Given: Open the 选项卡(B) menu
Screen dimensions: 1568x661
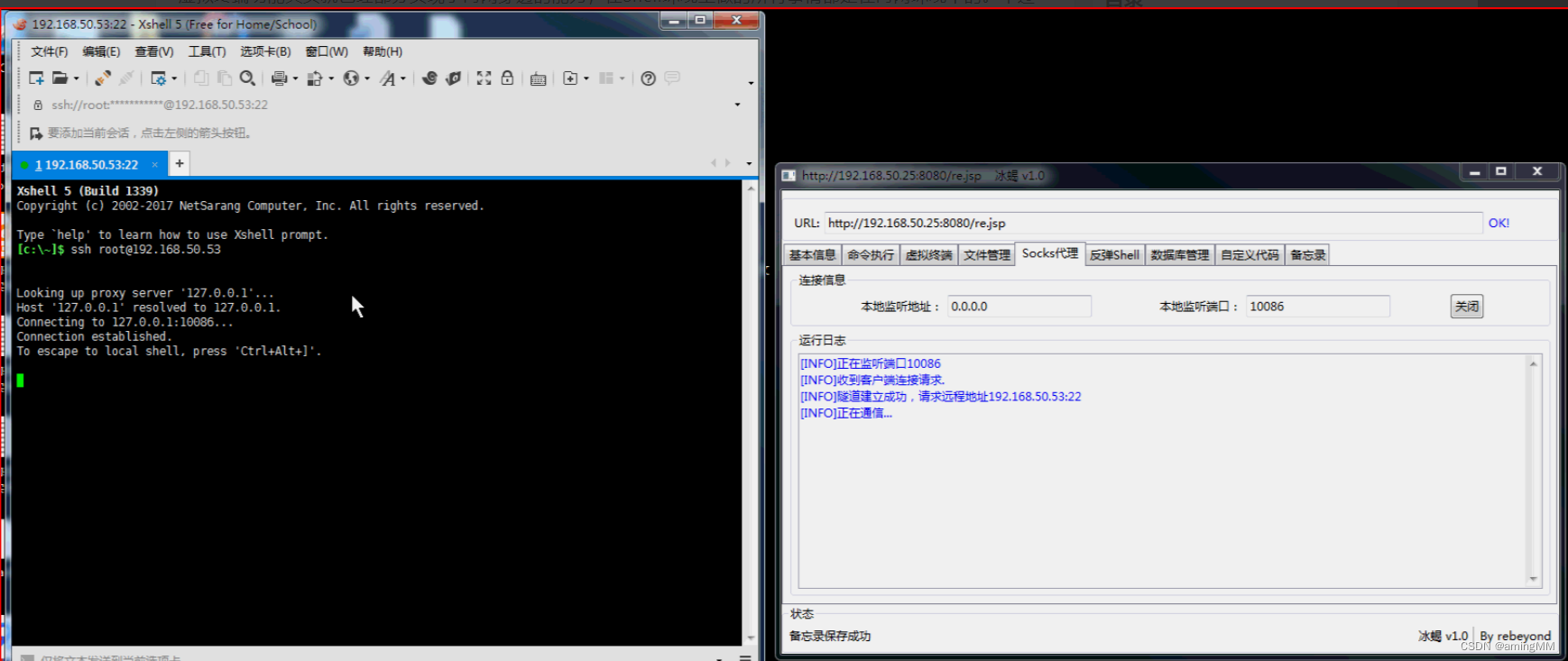Looking at the screenshot, I should tap(265, 51).
